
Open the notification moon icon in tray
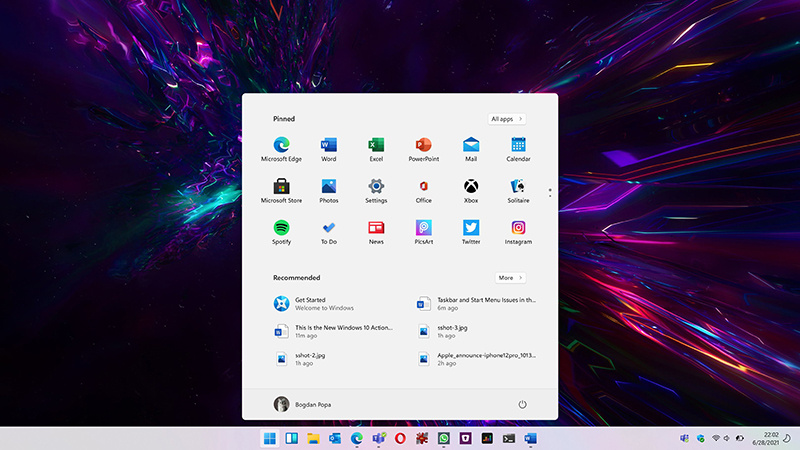point(787,438)
